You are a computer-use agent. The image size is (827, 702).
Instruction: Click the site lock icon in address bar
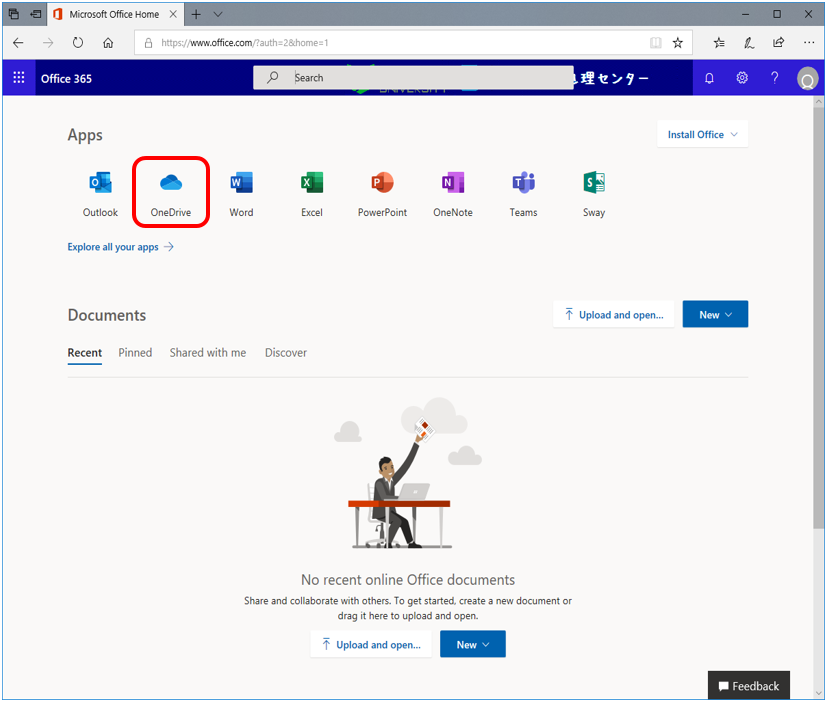[x=148, y=43]
